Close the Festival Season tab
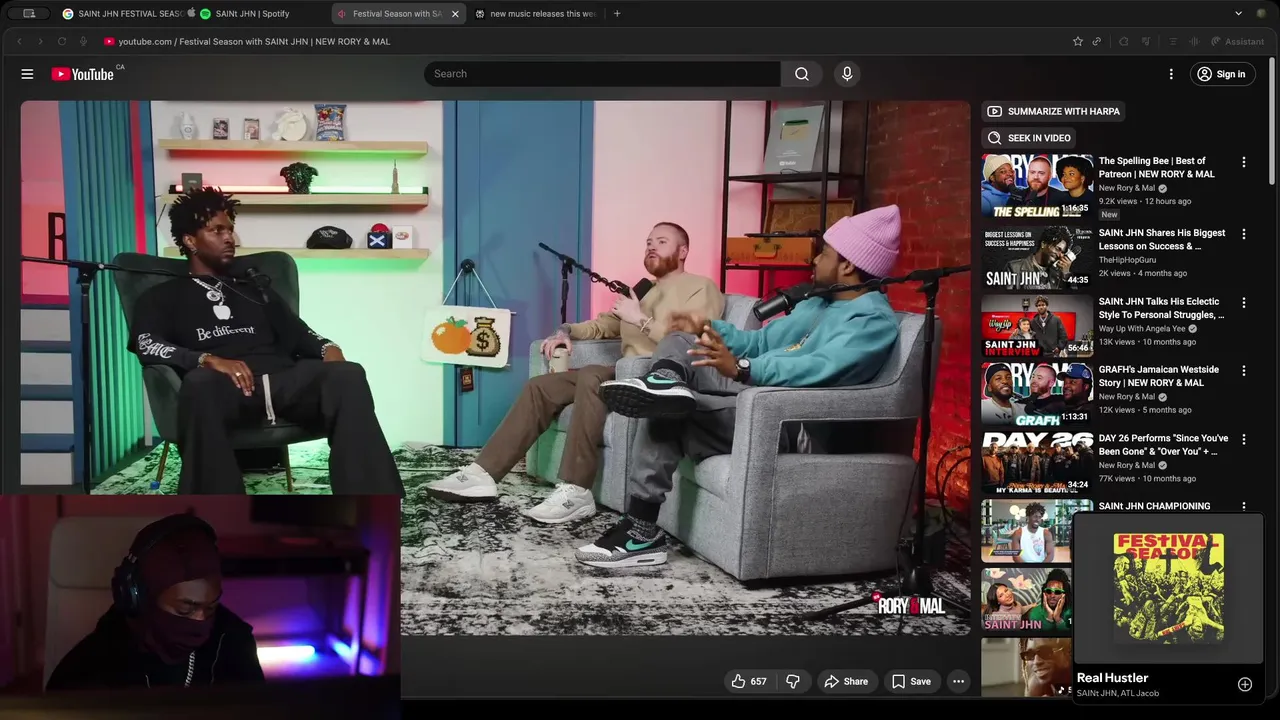This screenshot has height=720, width=1280. click(x=455, y=14)
